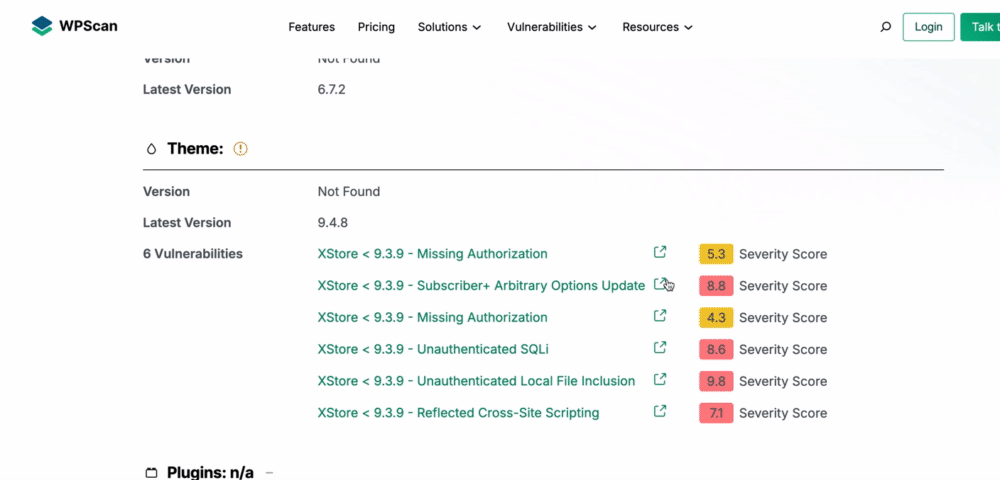Viewport: 1000px width, 480px height.
Task: Open external link icon for Reflected Cross-Site Scripting
Action: click(660, 412)
